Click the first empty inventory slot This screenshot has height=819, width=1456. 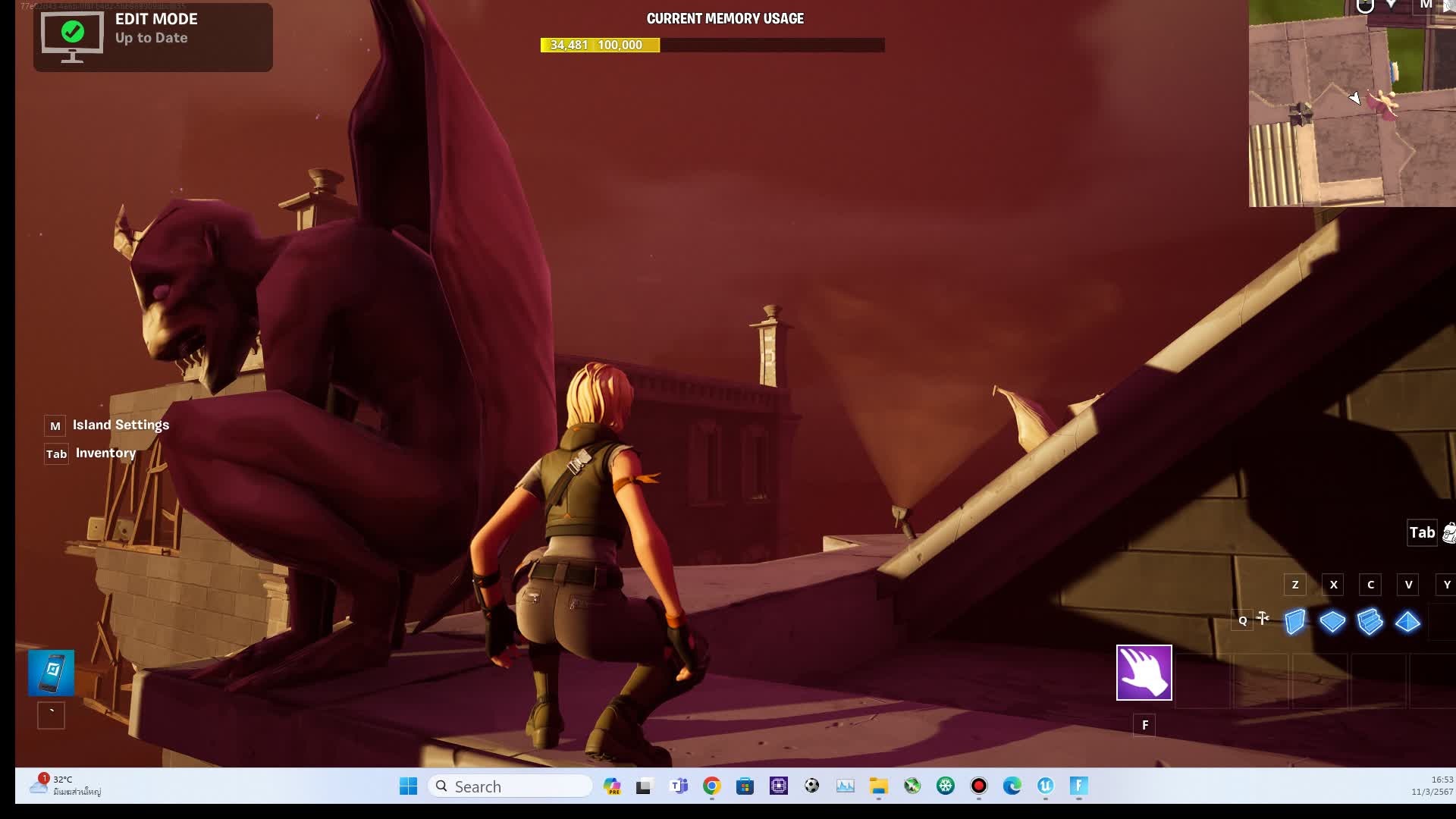[x=1203, y=680]
